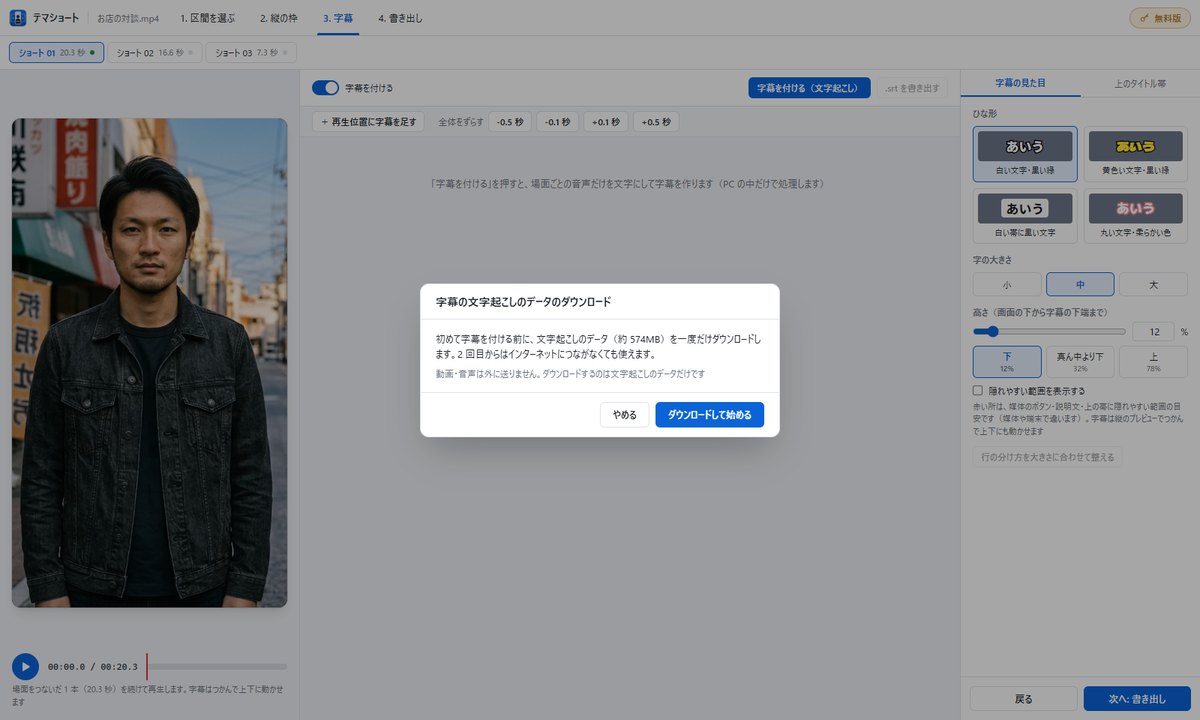Adjust the 高さ slider handle

993,331
